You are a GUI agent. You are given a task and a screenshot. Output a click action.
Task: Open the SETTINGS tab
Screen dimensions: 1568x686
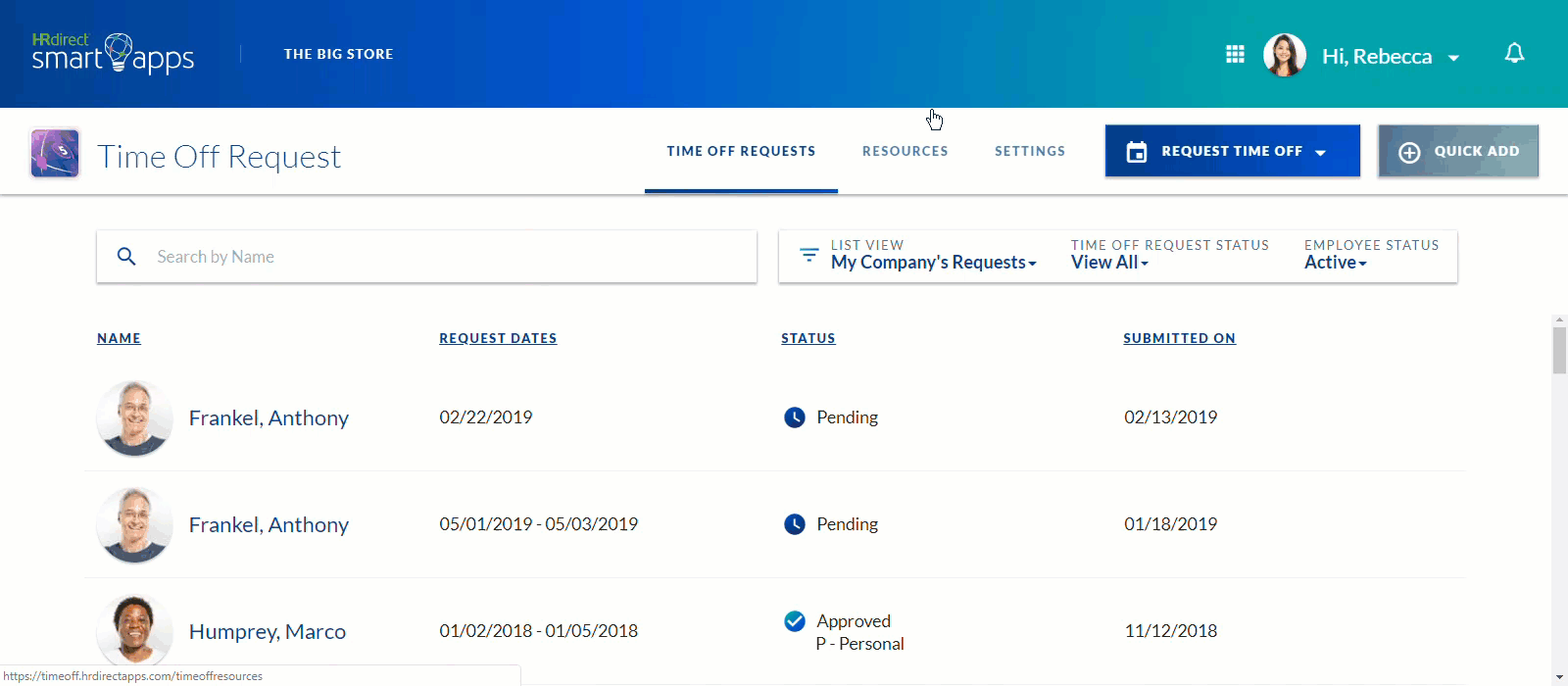1030,151
